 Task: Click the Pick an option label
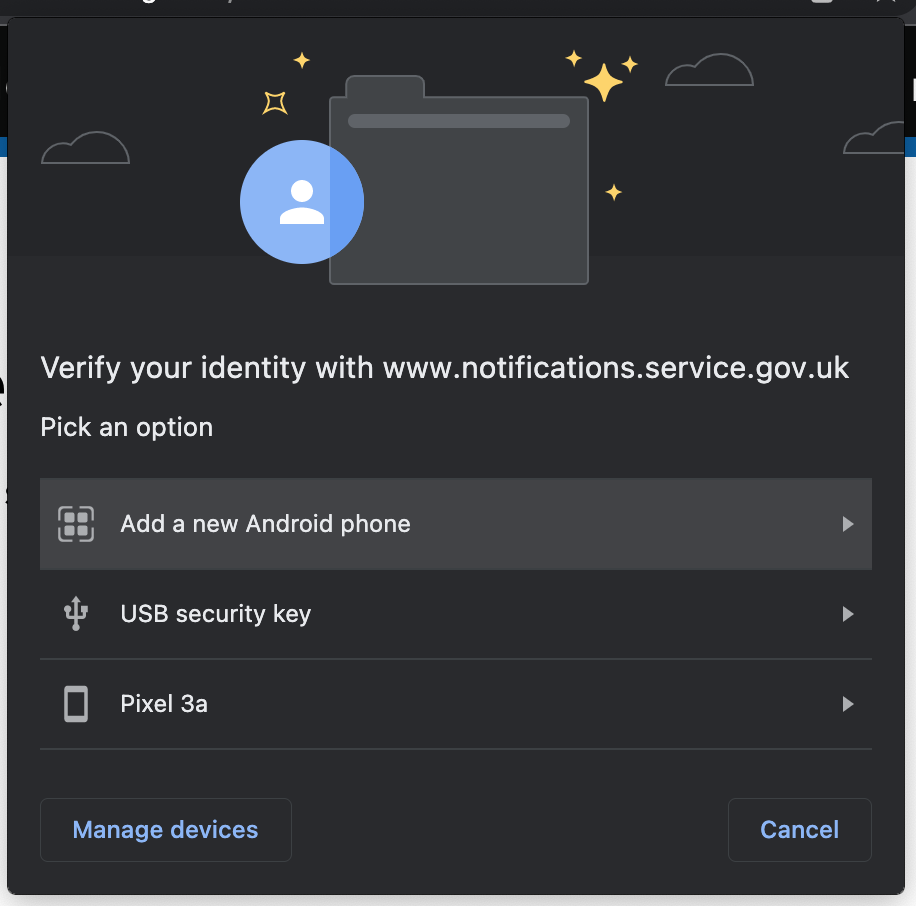(127, 427)
